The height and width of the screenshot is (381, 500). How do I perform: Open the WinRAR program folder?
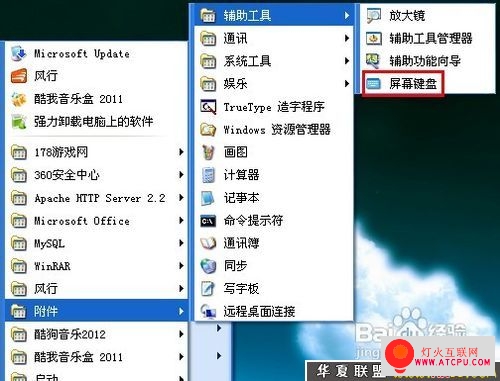(x=97, y=266)
